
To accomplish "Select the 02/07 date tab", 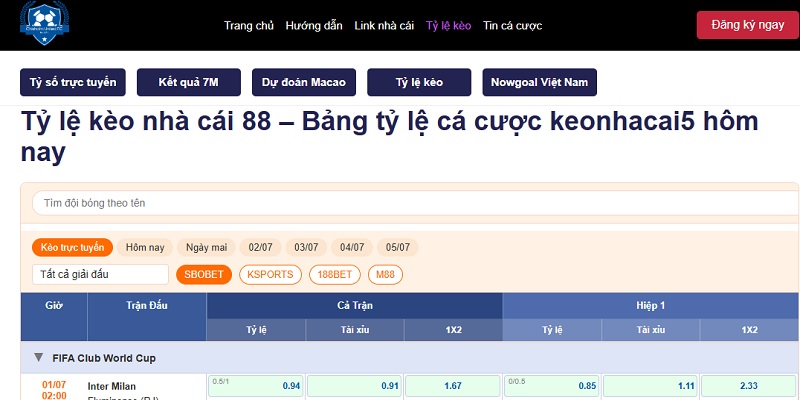I will [261, 247].
